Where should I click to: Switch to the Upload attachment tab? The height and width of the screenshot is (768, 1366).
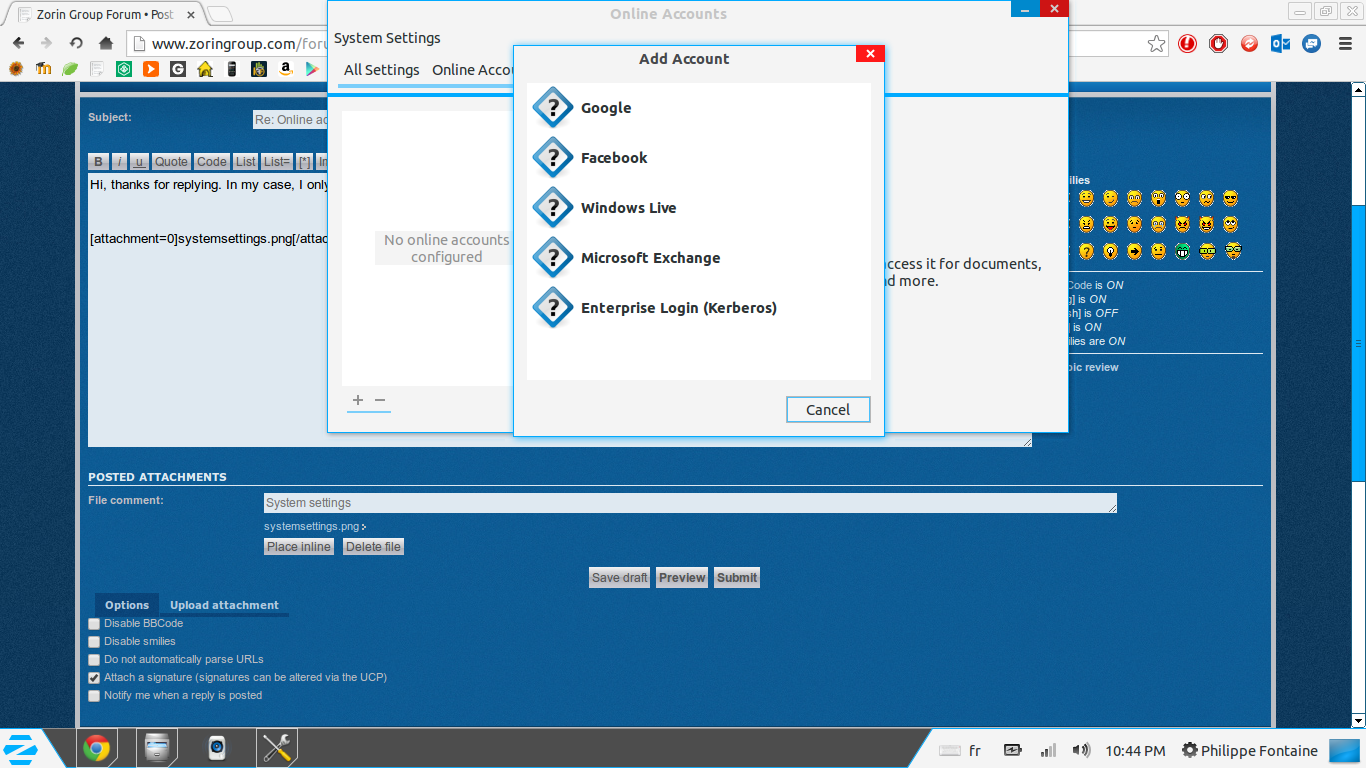click(224, 605)
